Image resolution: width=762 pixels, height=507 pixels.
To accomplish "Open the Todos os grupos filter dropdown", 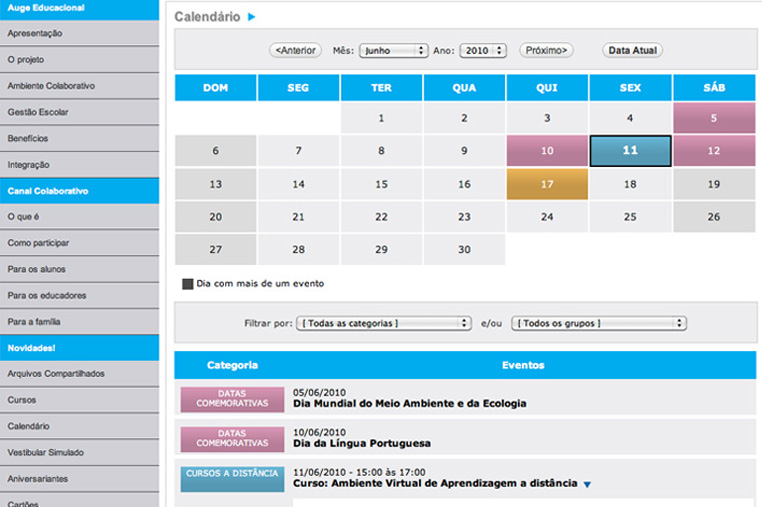I will (598, 323).
